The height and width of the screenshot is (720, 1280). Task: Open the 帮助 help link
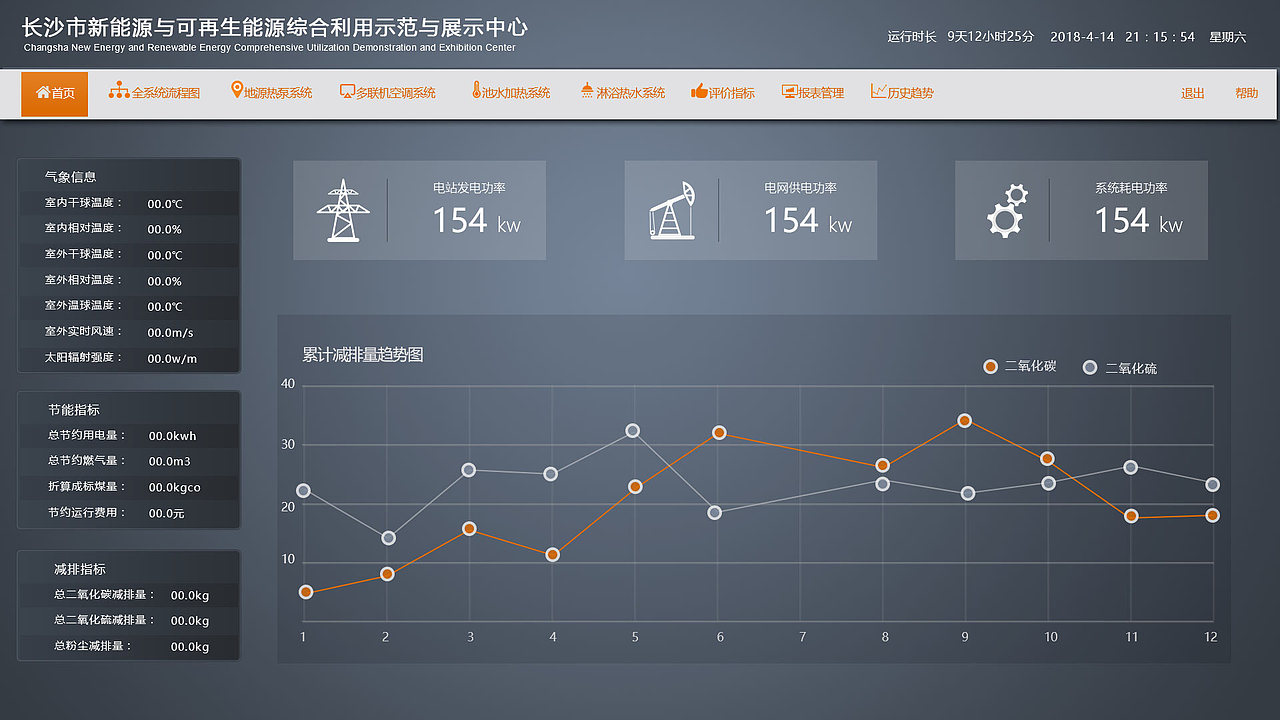[x=1245, y=91]
